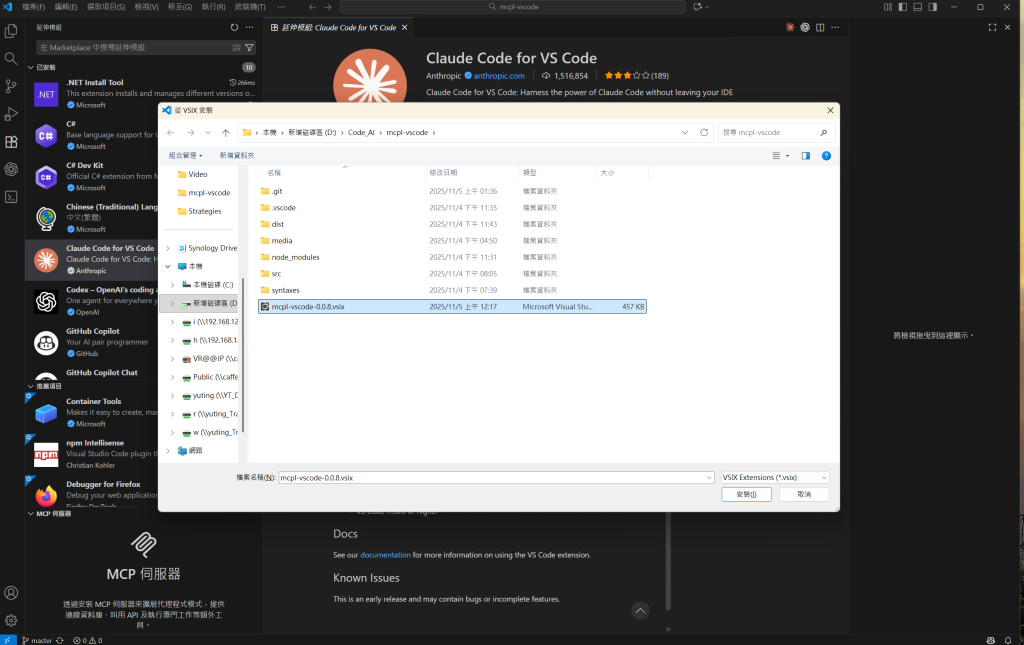Click the Claude spark icon in editor title bar
This screenshot has width=1024, height=645.
[790, 27]
